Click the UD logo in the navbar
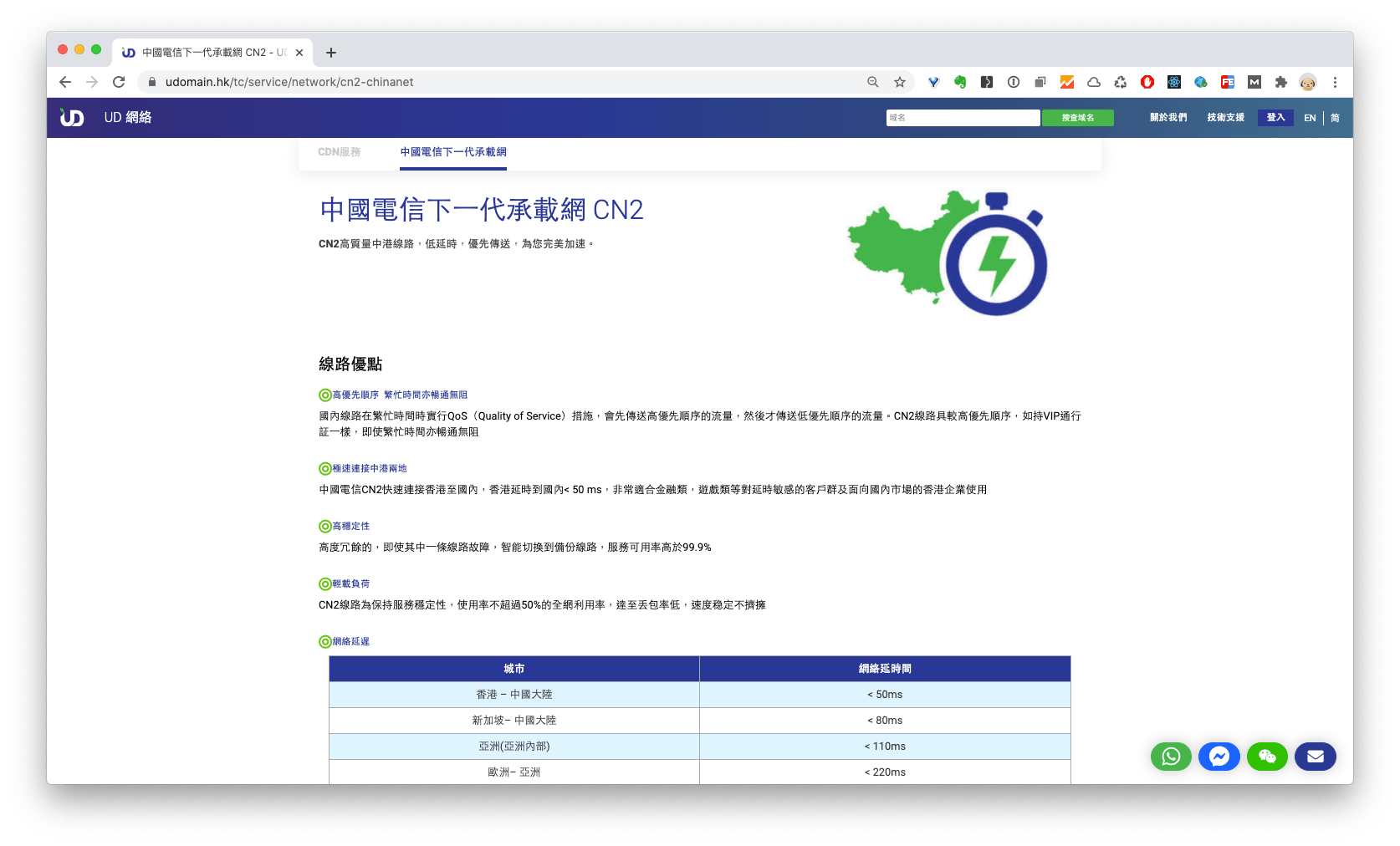1400x846 pixels. tap(72, 117)
